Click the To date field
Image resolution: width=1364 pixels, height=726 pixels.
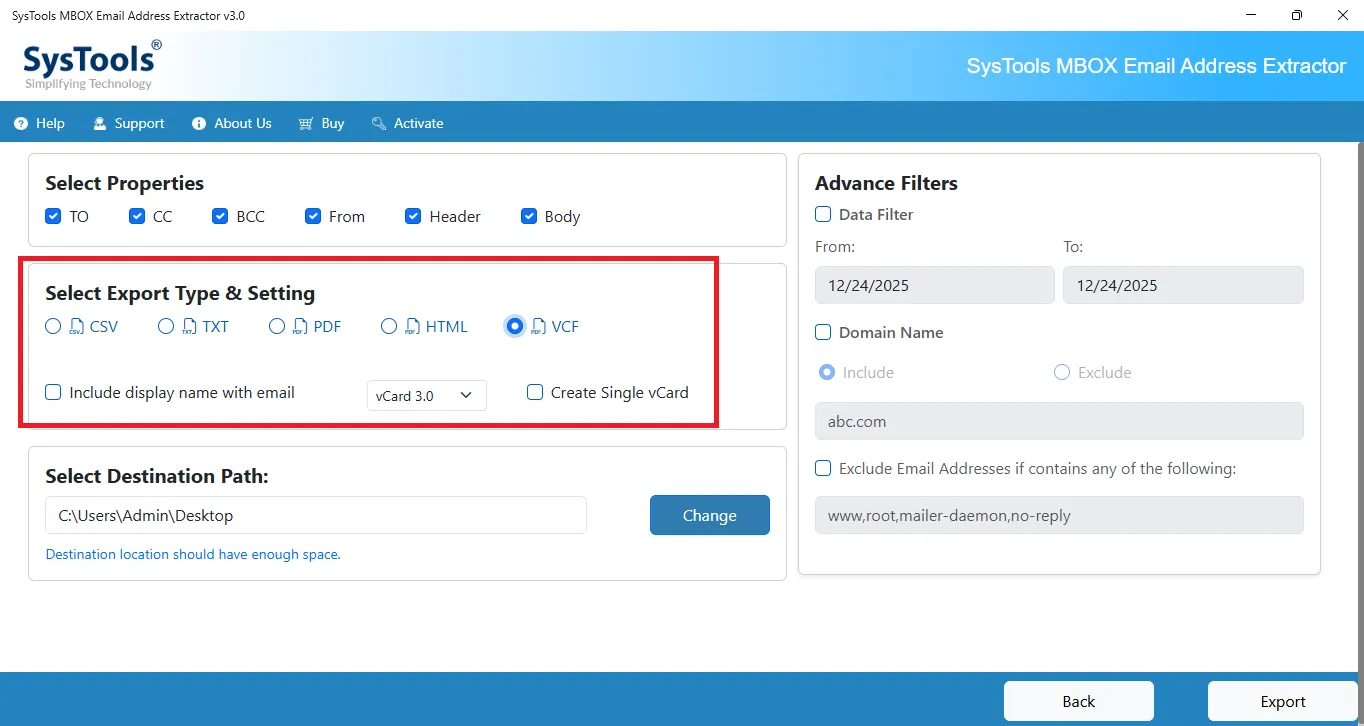1183,285
